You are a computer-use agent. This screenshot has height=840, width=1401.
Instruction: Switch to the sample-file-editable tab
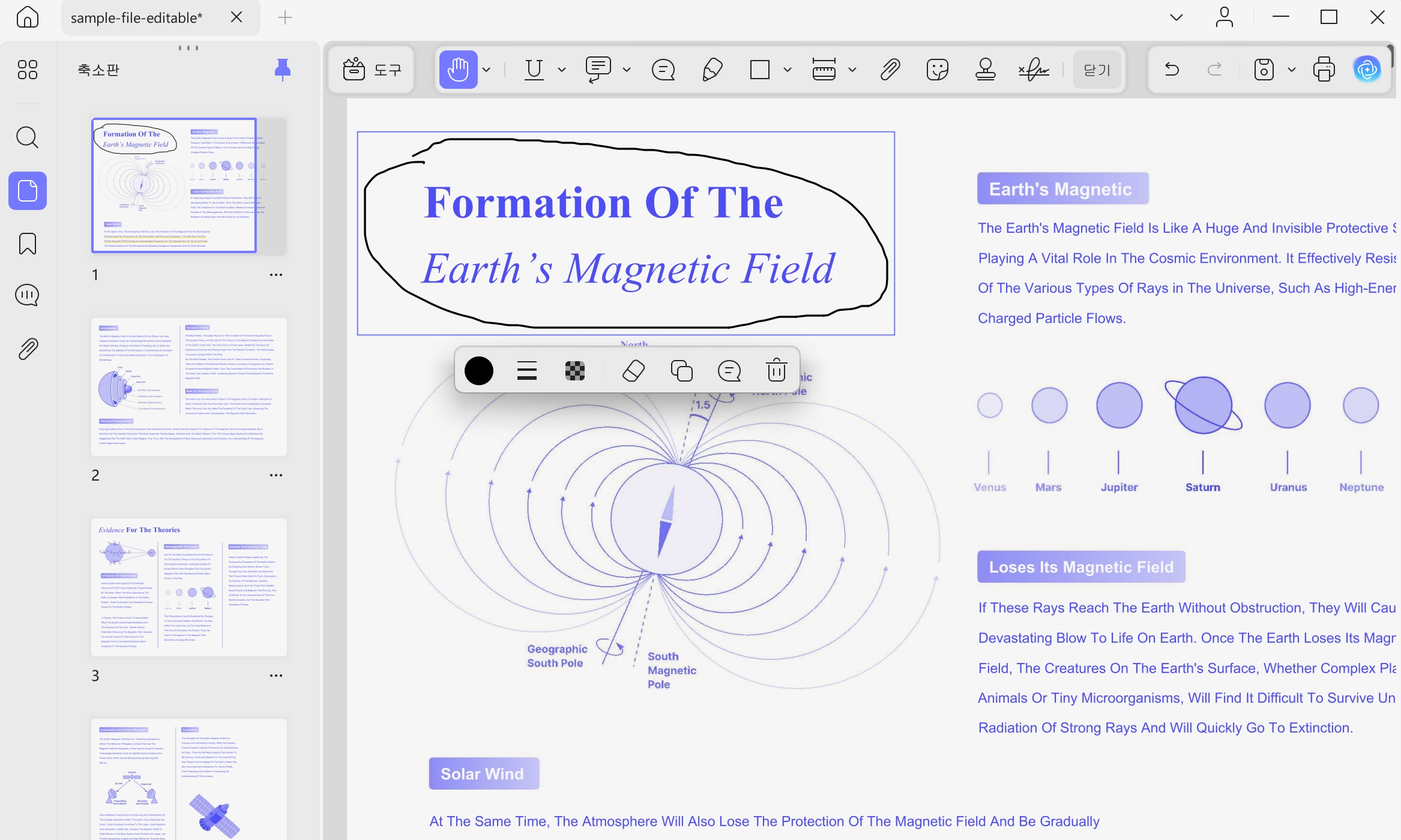(137, 18)
